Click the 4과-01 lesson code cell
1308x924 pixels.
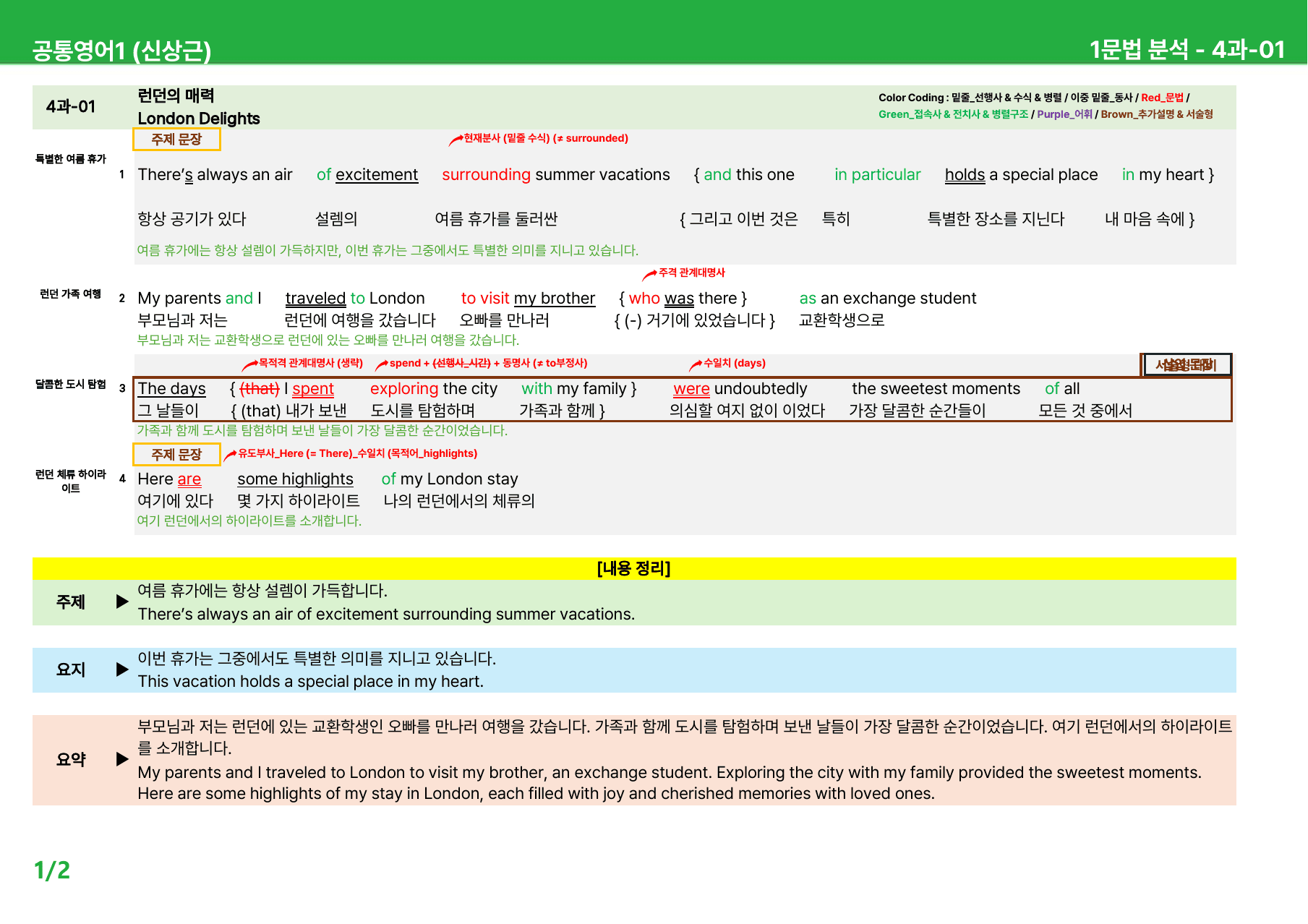pos(71,107)
